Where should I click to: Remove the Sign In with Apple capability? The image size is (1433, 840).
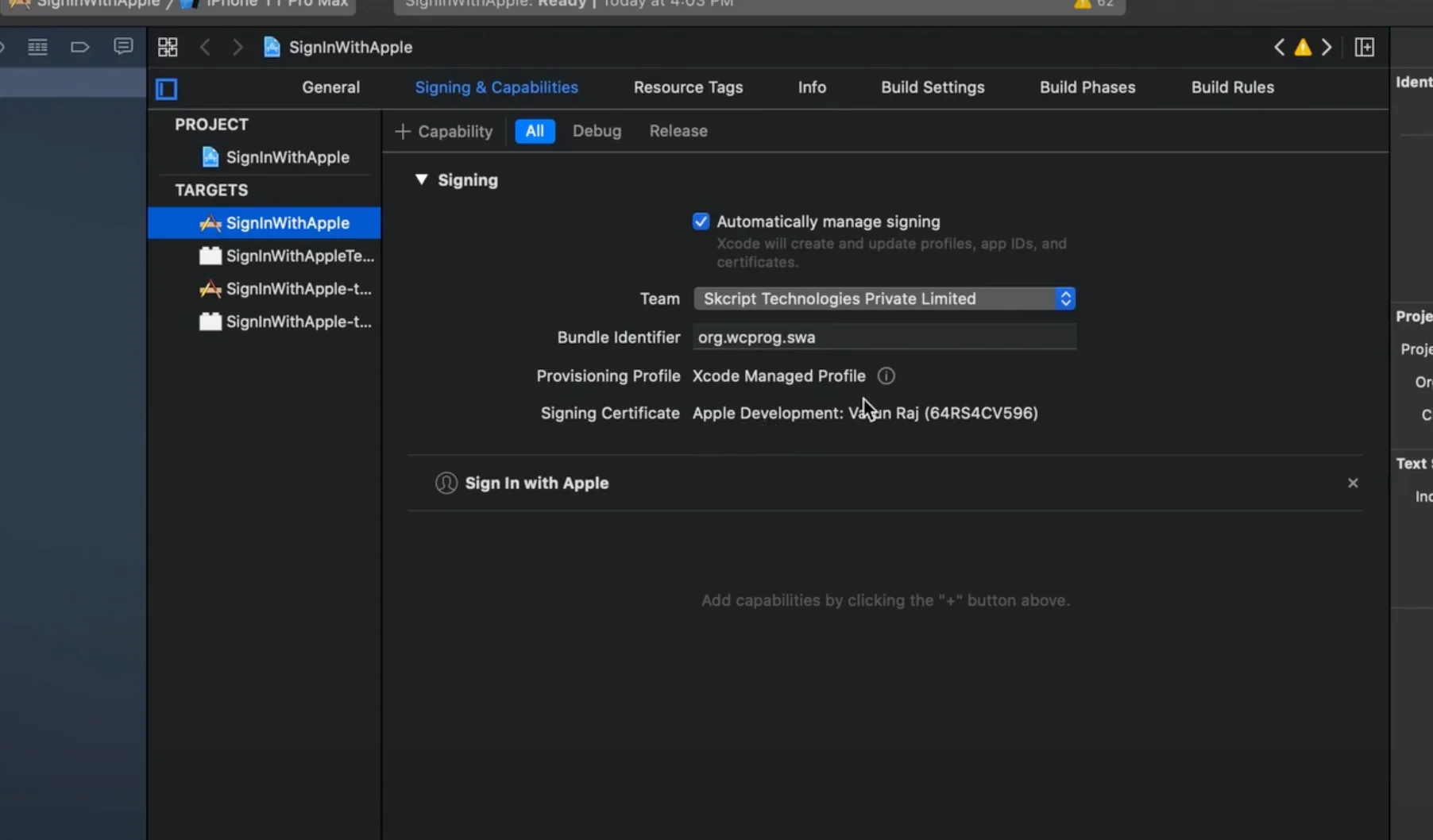click(1353, 483)
